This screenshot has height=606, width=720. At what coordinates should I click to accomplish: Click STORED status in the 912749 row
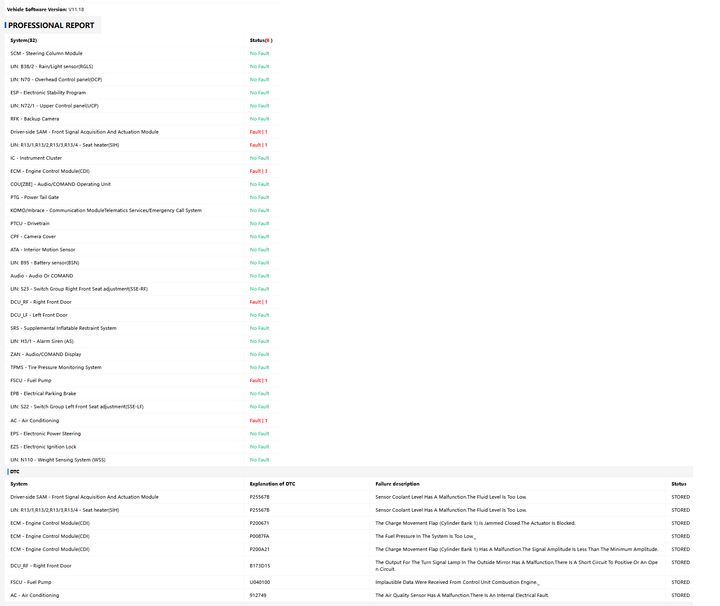point(681,595)
